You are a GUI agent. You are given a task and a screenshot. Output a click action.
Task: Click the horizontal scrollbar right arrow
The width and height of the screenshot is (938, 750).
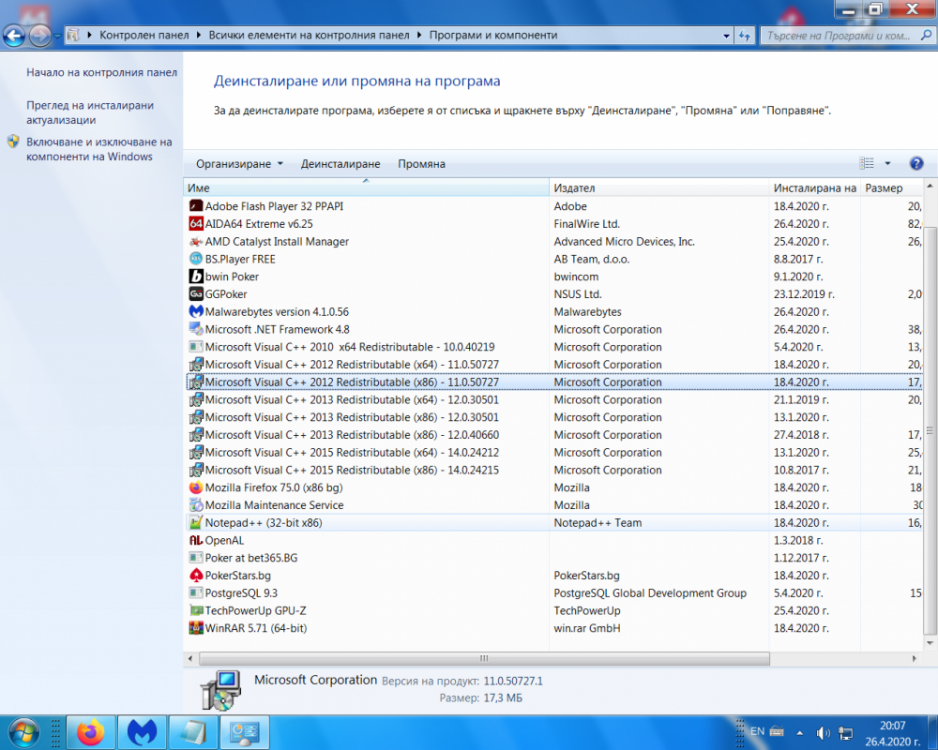pos(914,658)
